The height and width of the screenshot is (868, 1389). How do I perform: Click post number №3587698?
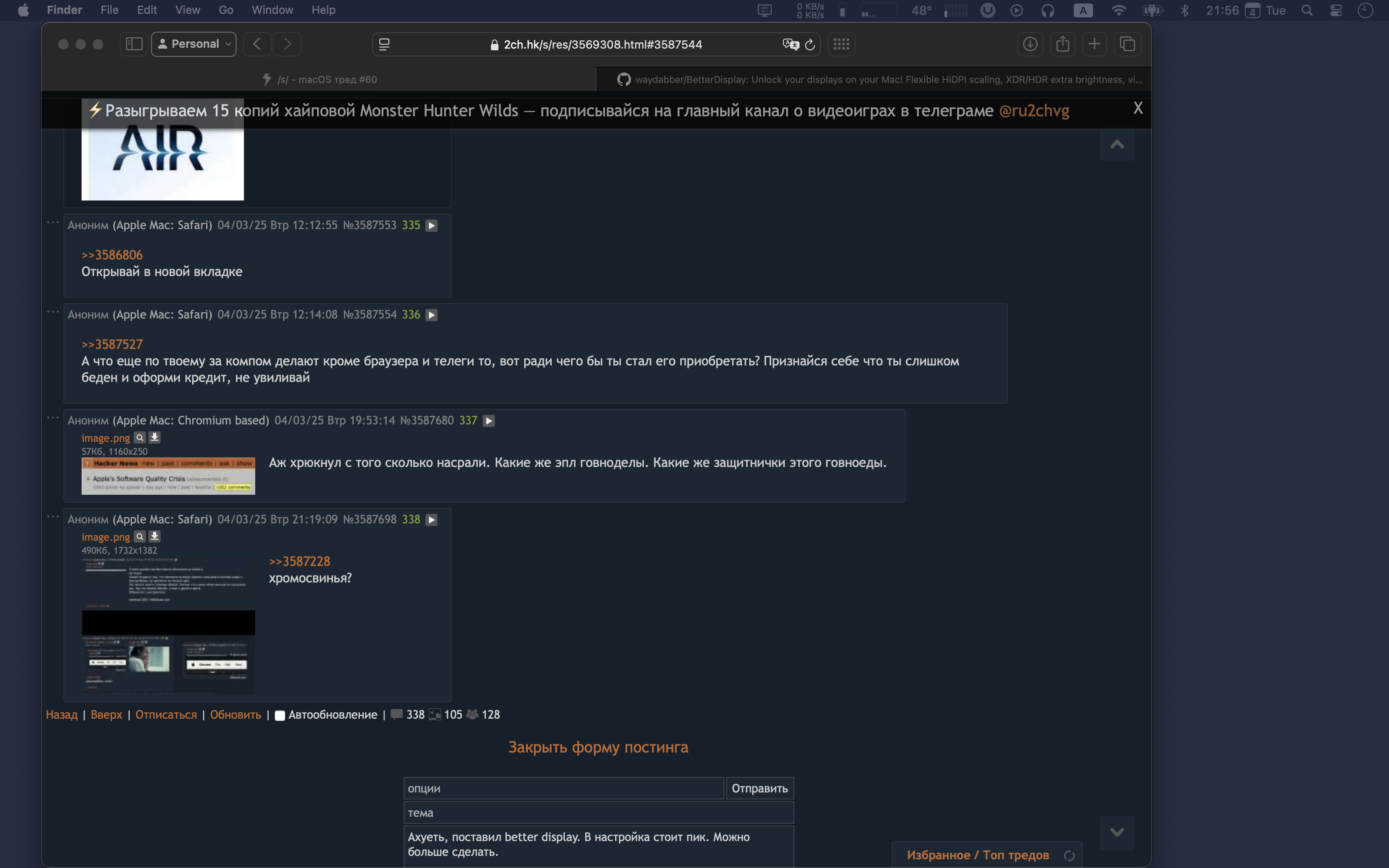pos(370,519)
